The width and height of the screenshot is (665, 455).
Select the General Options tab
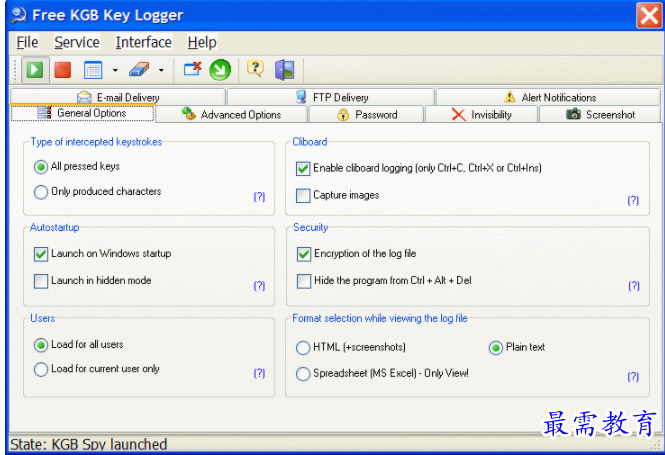[x=83, y=113]
